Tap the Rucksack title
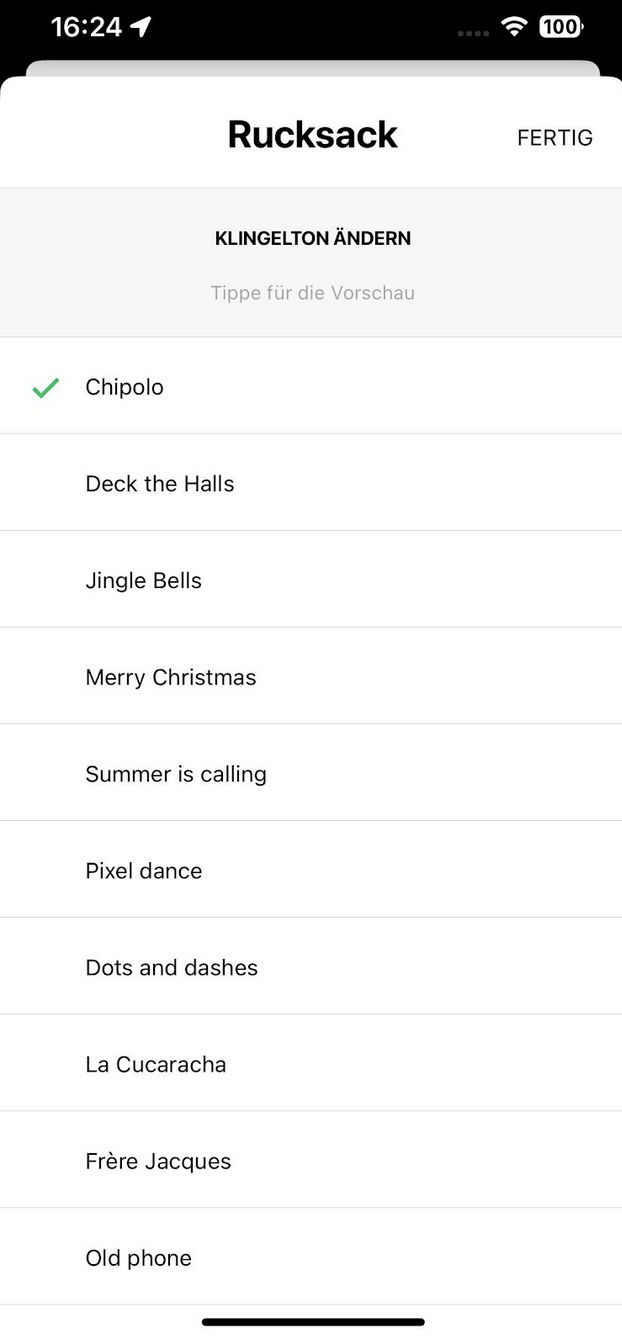The height and width of the screenshot is (1336, 622). tap(312, 135)
